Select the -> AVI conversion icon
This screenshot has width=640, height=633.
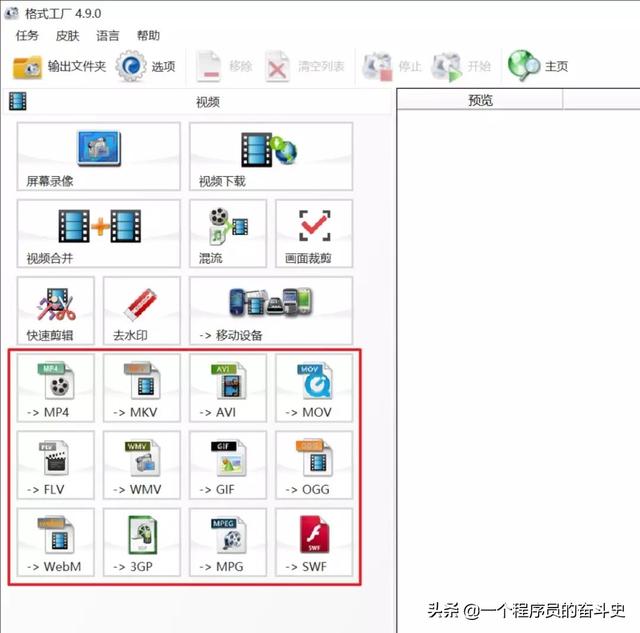[228, 388]
